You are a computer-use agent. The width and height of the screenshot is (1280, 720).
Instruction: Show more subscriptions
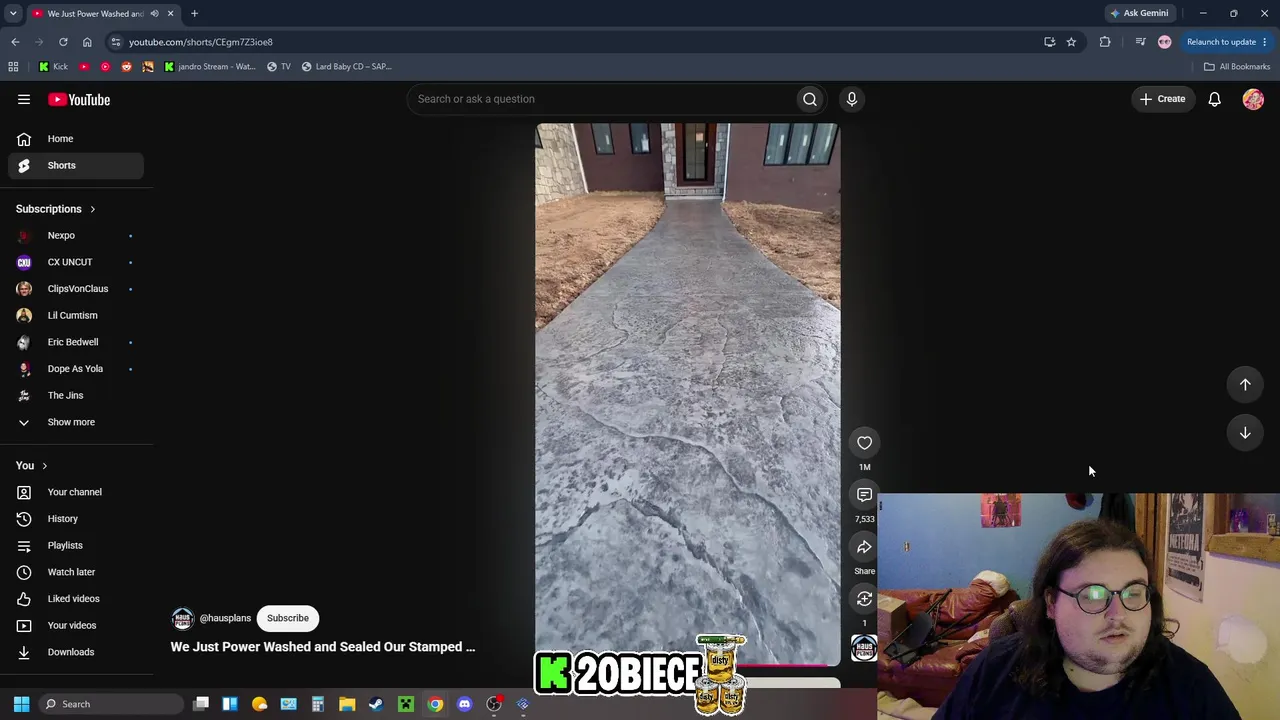pos(72,422)
